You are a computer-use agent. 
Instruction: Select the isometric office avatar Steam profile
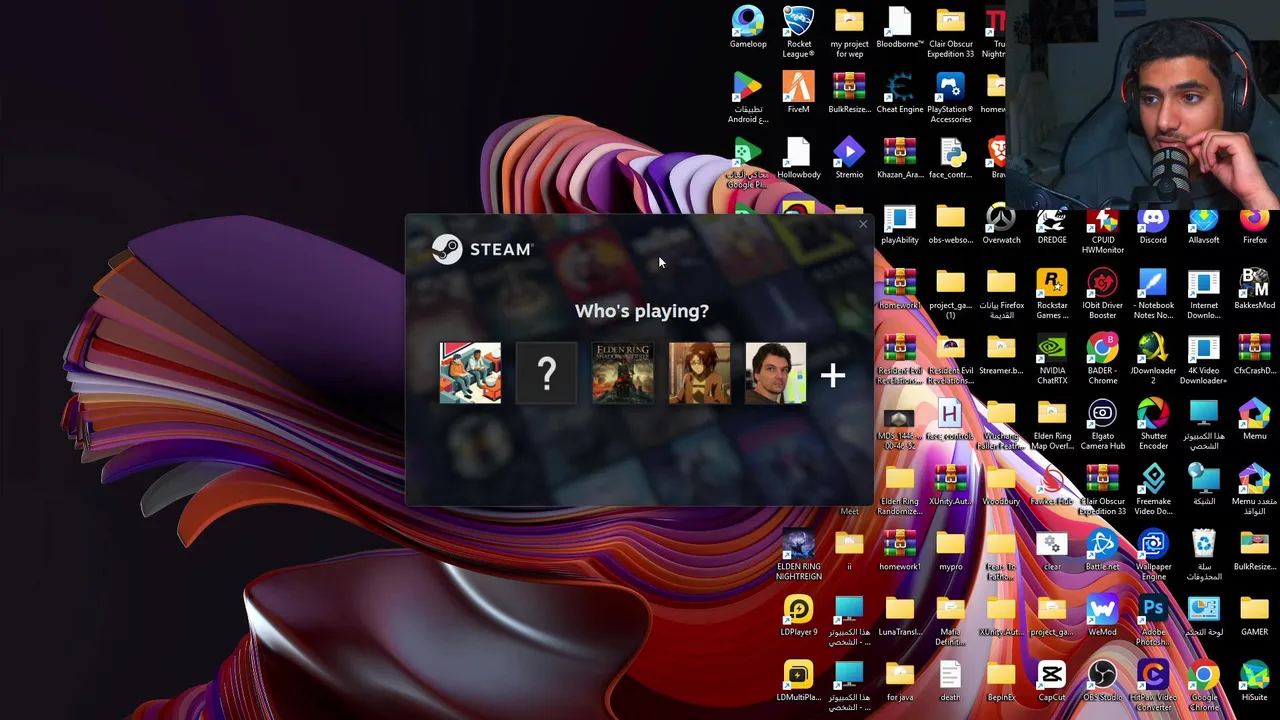tap(470, 373)
